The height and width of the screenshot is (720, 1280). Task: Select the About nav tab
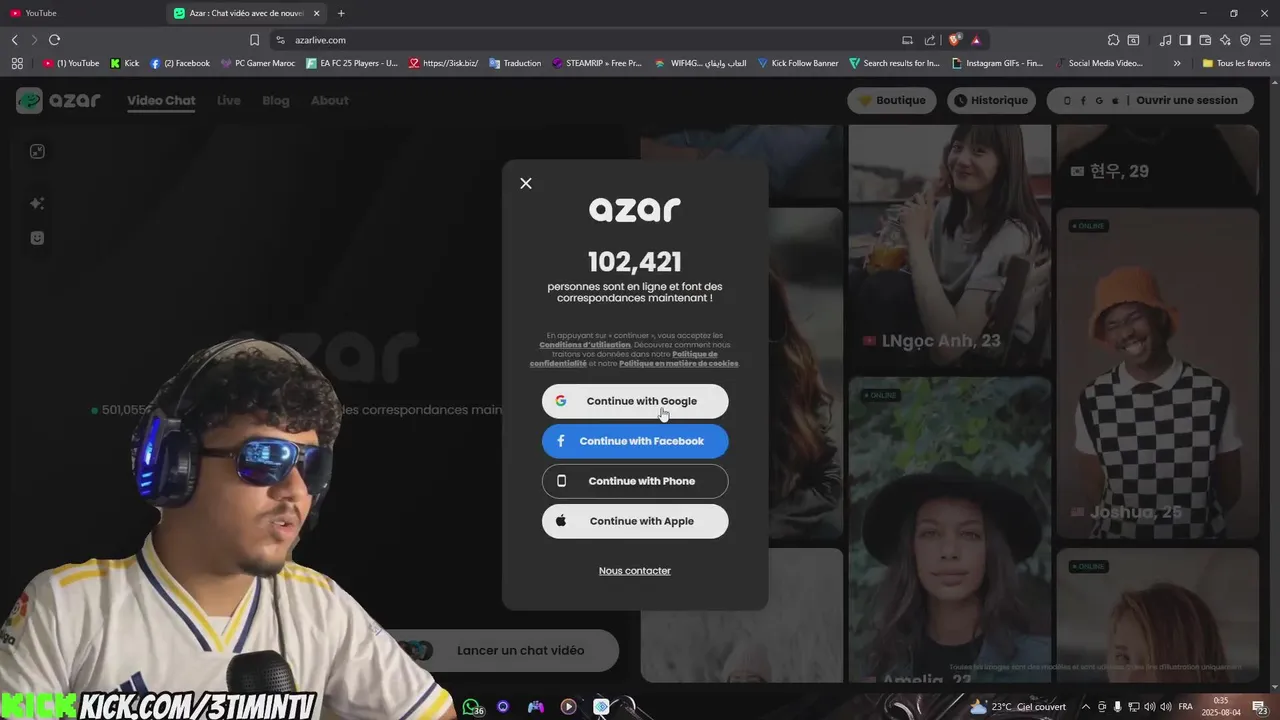330,101
